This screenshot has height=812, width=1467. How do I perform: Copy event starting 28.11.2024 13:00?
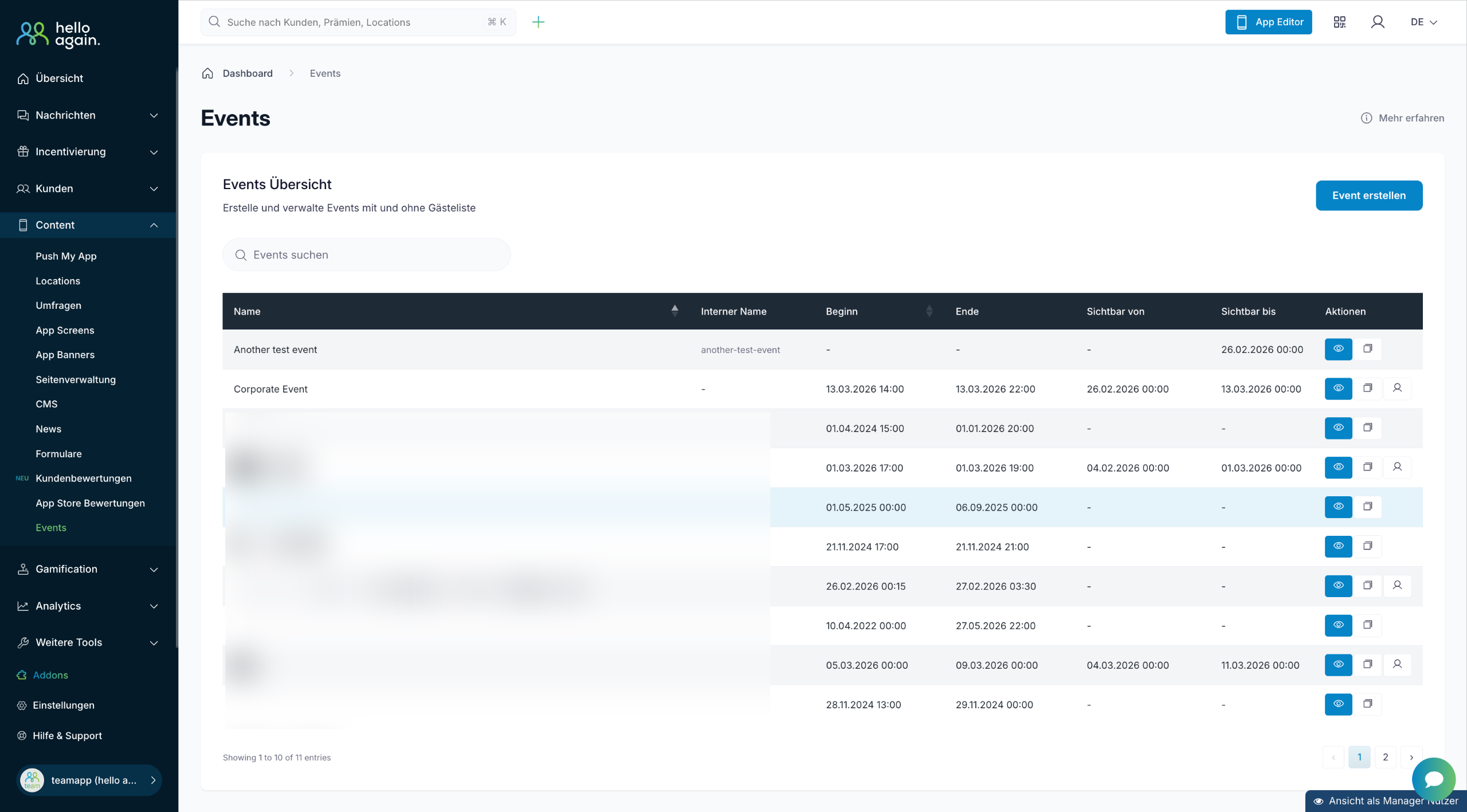1367,704
